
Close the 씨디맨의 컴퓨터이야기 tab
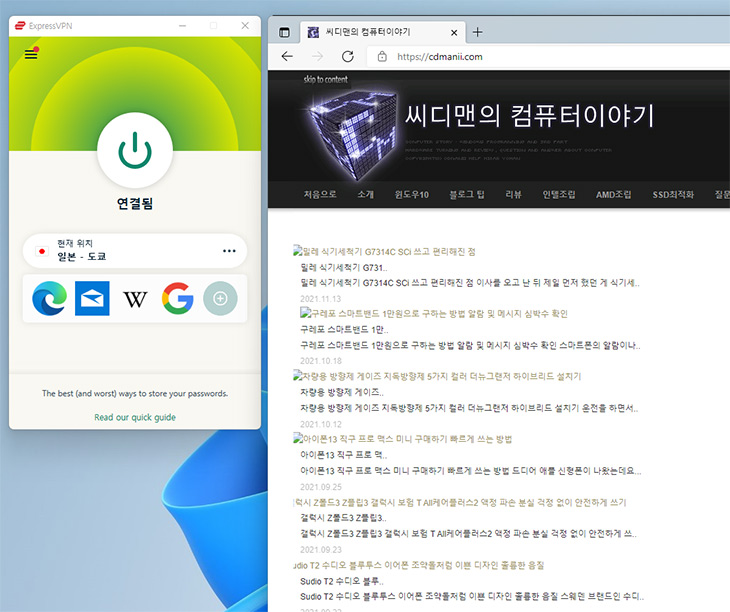tap(454, 33)
